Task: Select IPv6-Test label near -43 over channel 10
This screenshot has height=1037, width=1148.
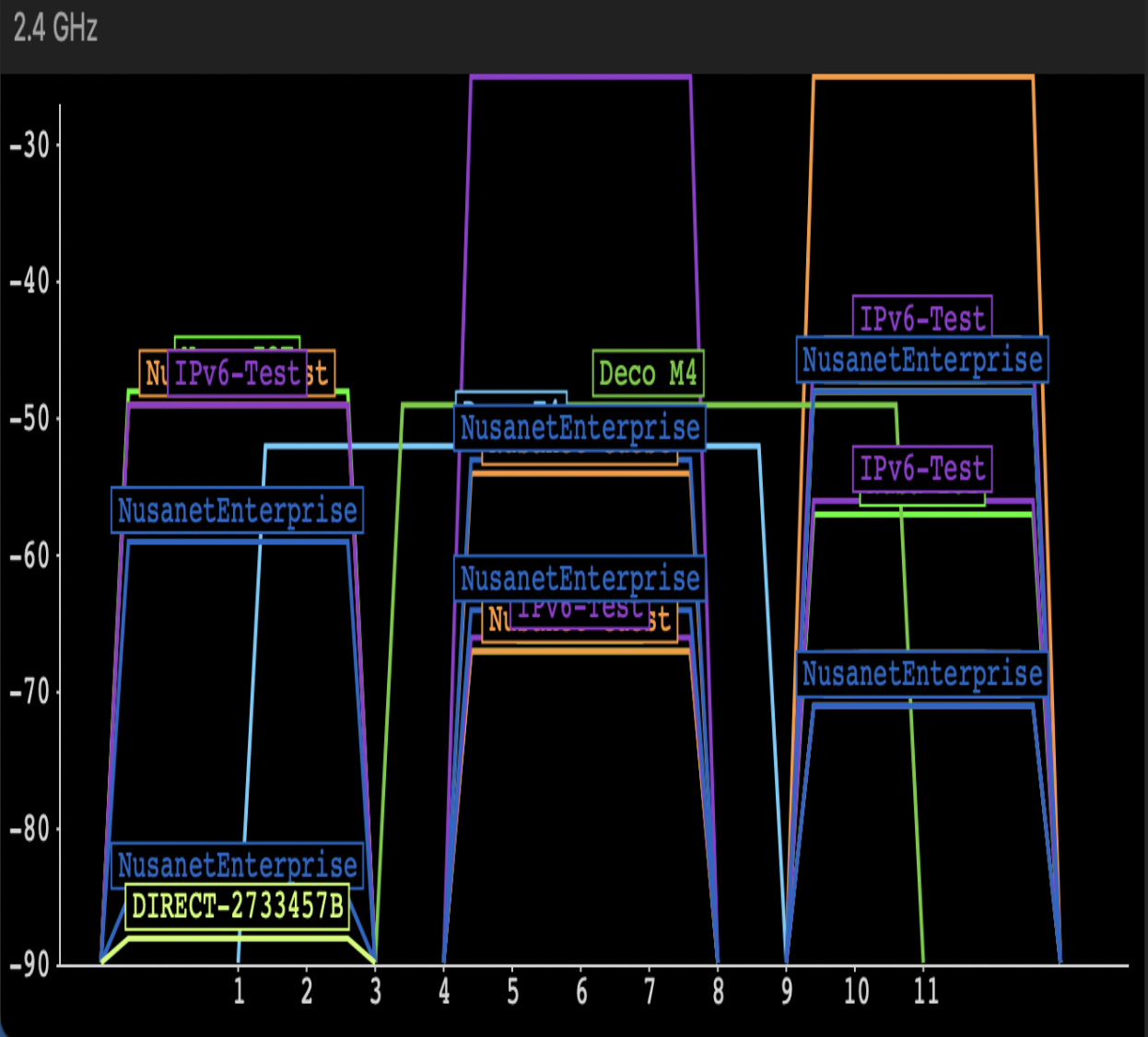Action: coord(922,319)
